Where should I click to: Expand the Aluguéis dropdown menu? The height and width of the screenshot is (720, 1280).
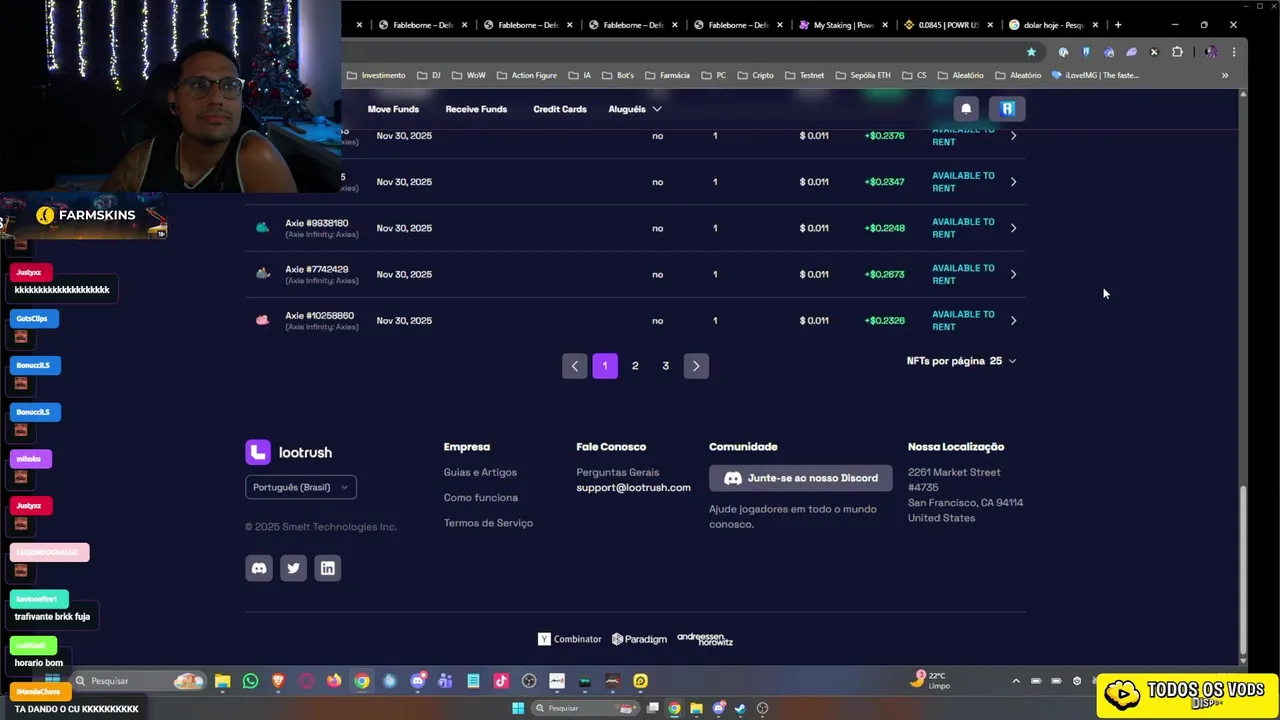coord(635,109)
